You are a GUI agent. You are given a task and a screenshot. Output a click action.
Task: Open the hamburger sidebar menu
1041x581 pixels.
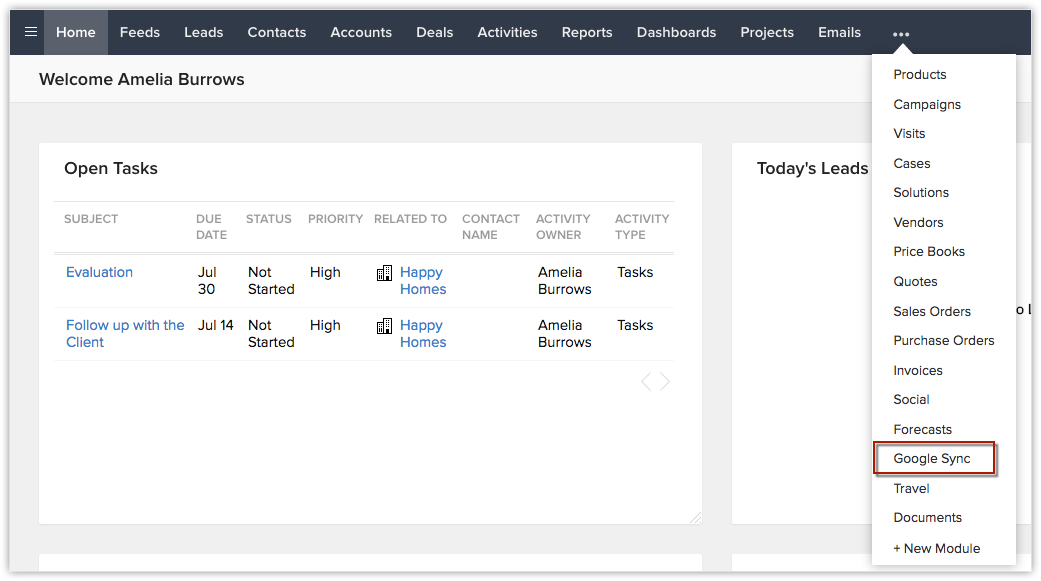point(31,32)
